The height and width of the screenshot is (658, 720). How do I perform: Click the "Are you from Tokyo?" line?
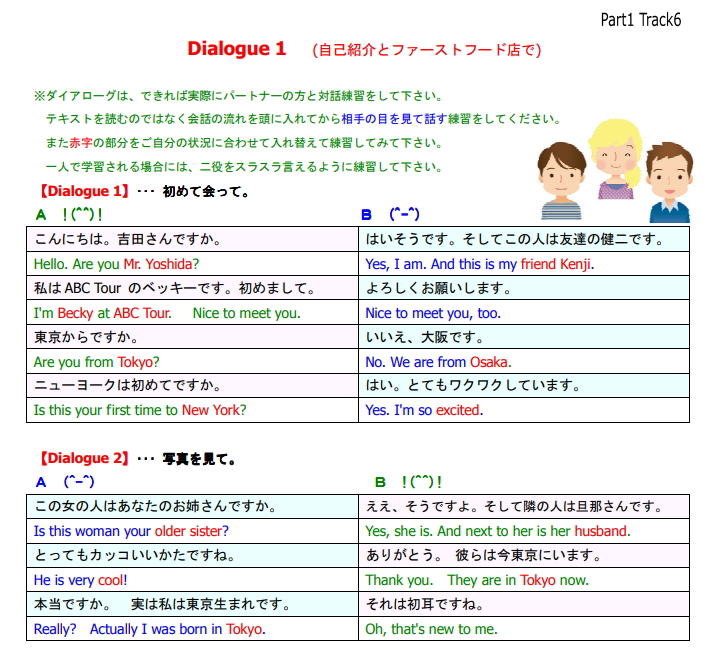[x=96, y=362]
